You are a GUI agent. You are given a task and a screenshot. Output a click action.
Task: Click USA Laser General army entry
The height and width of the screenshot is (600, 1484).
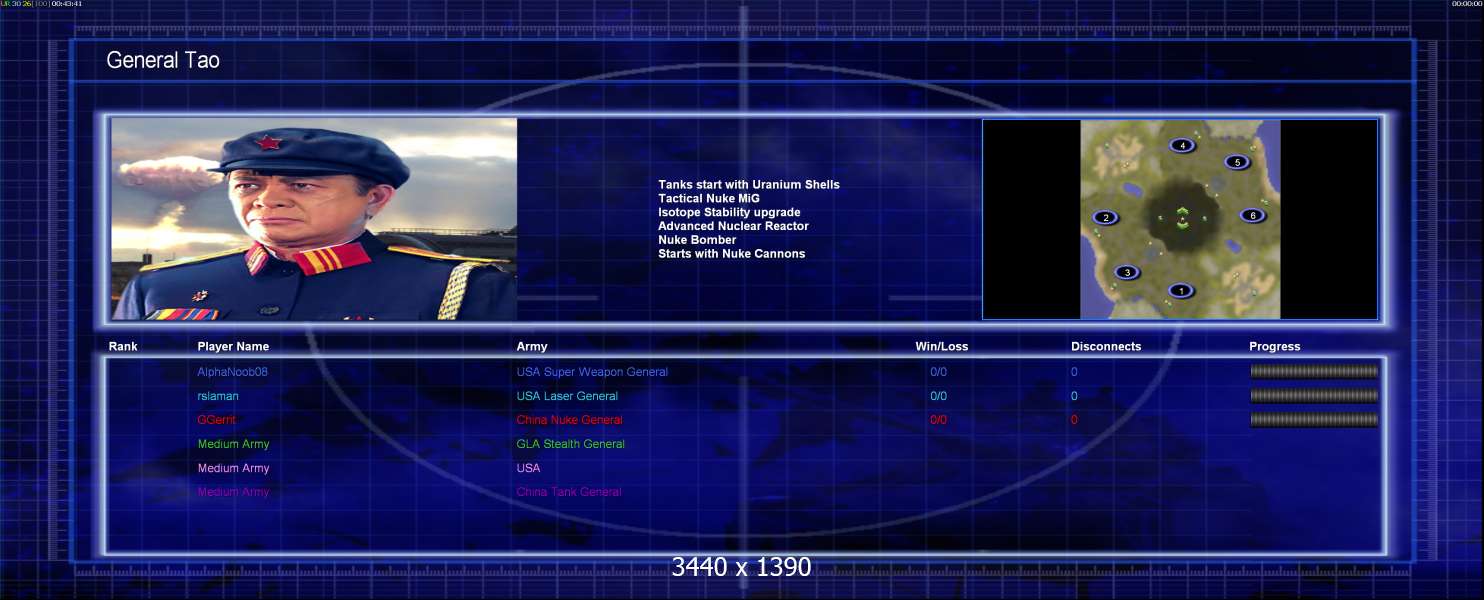[567, 396]
